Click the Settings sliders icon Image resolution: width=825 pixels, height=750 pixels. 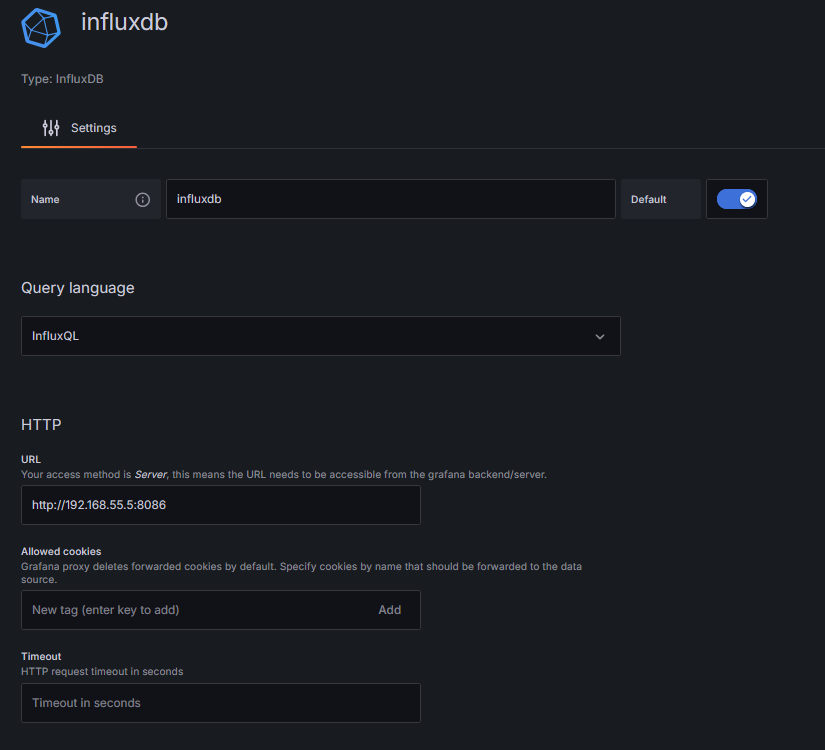click(51, 128)
